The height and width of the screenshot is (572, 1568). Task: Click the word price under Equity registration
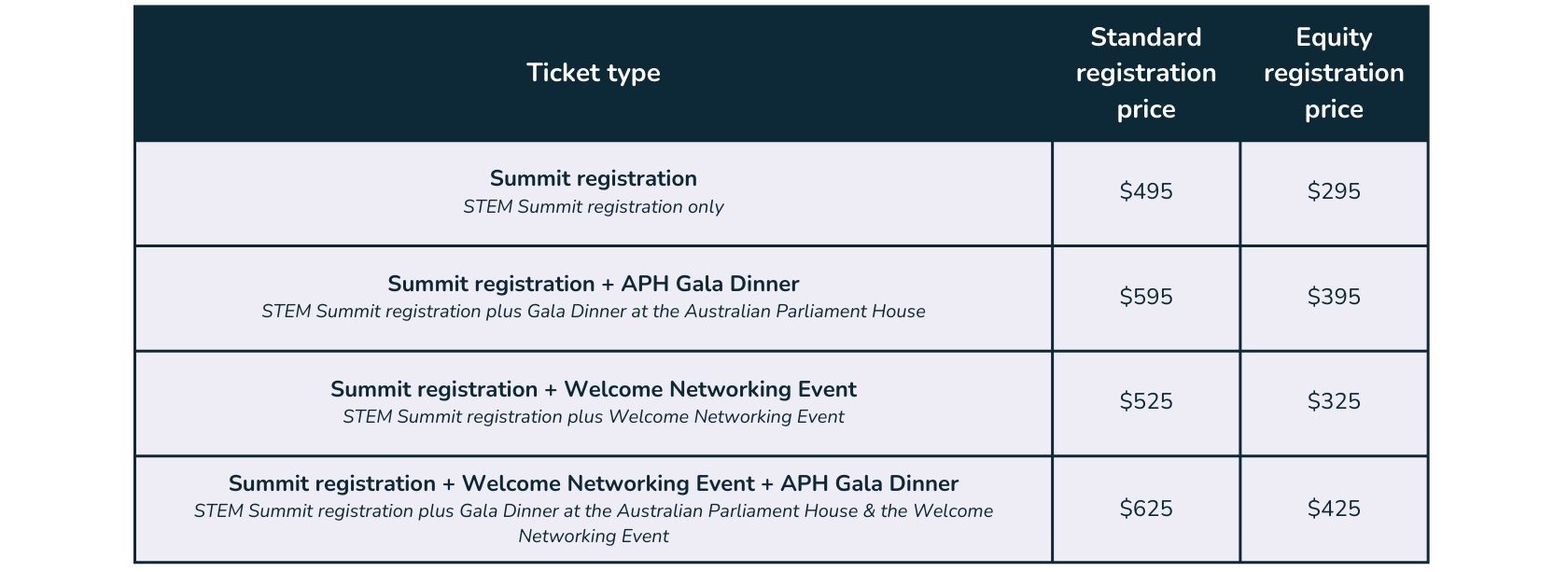pyautogui.click(x=1334, y=109)
